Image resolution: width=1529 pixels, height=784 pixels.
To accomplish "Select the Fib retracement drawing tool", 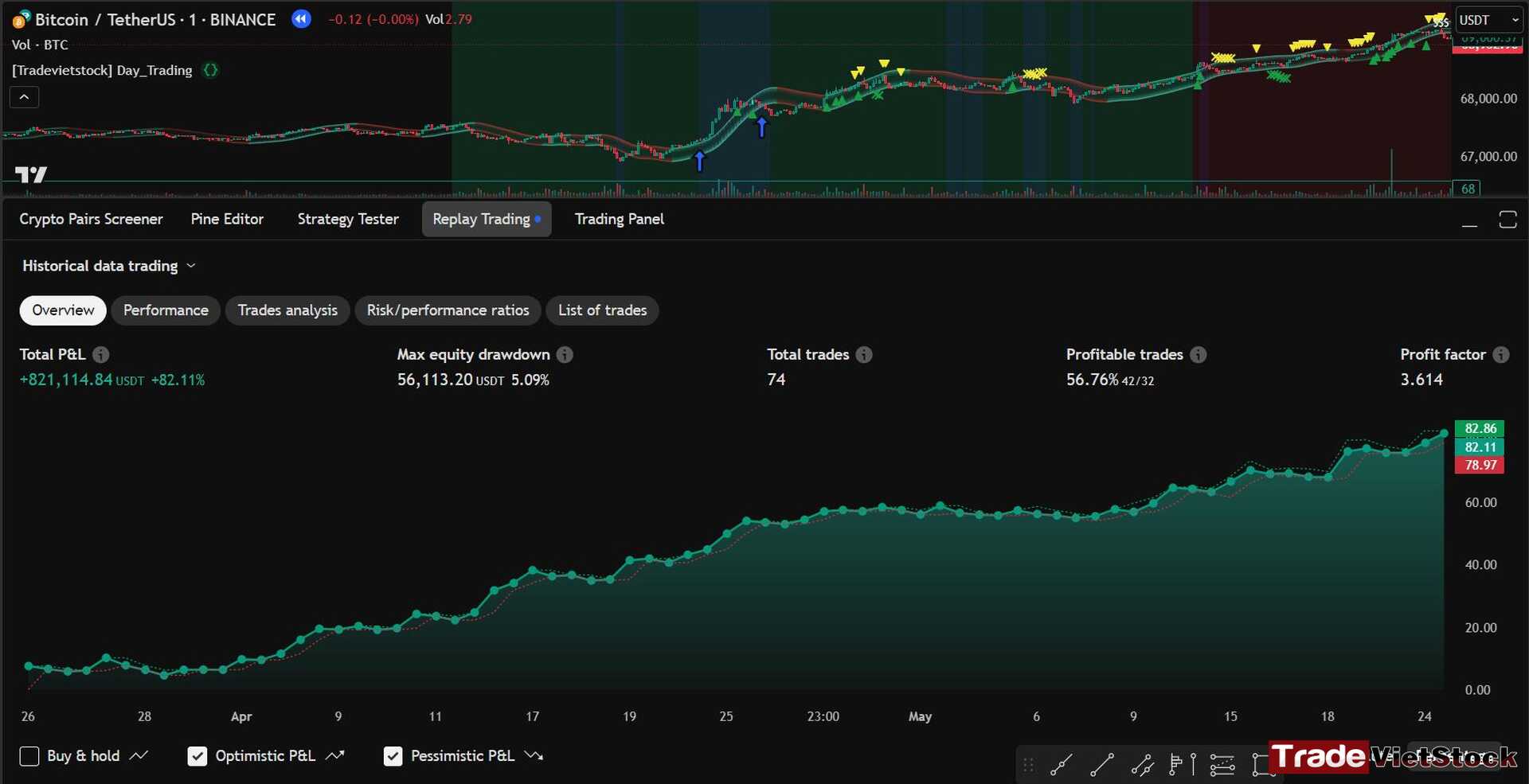I will 1222,765.
